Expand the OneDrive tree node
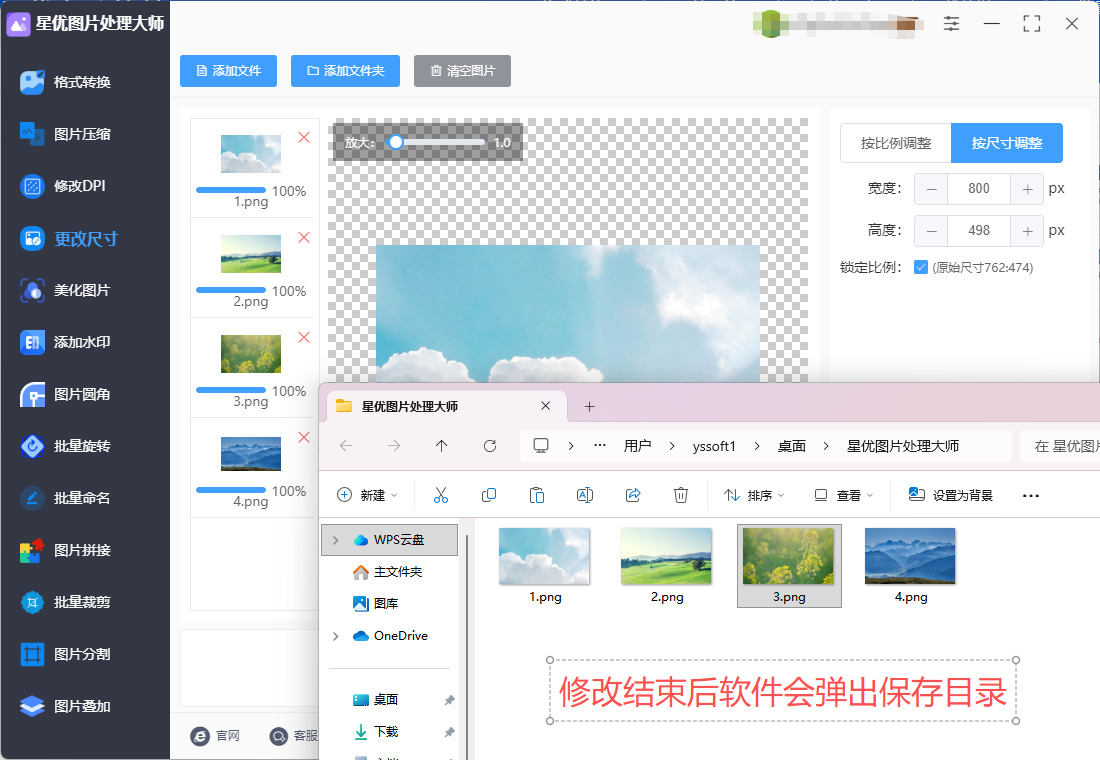 (x=335, y=636)
